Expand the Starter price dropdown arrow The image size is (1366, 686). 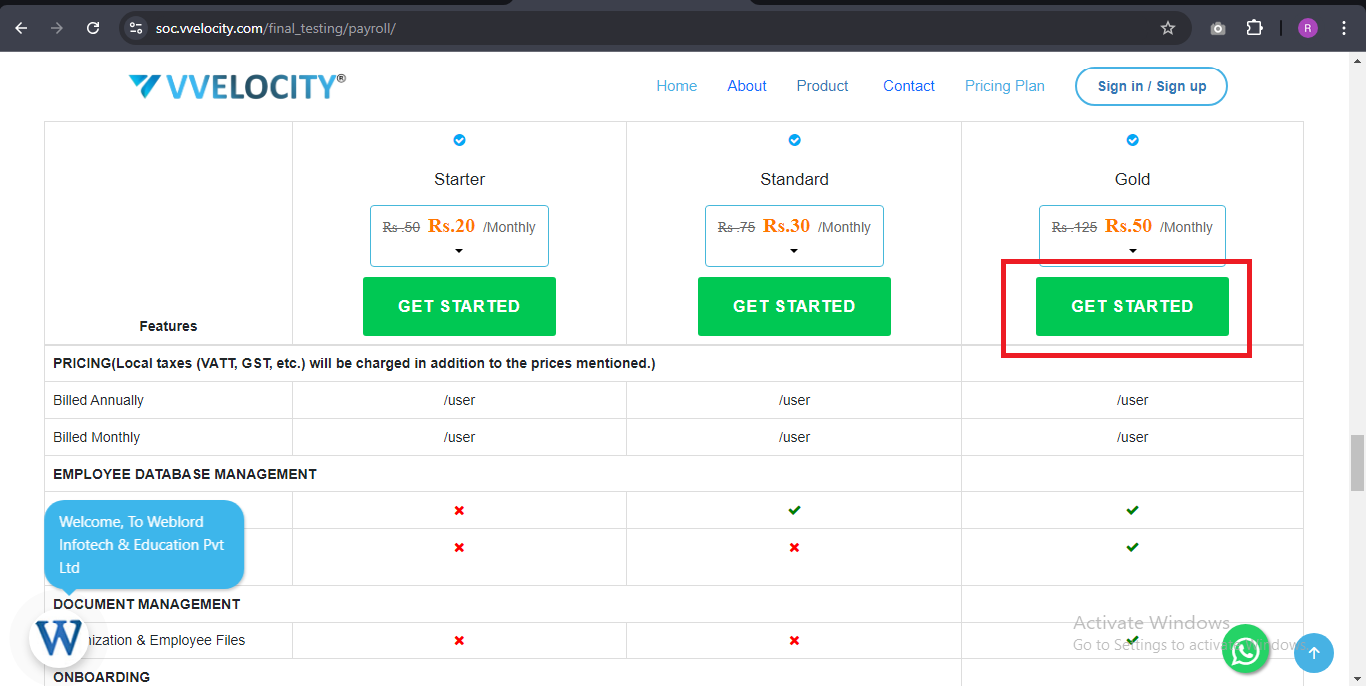459,251
